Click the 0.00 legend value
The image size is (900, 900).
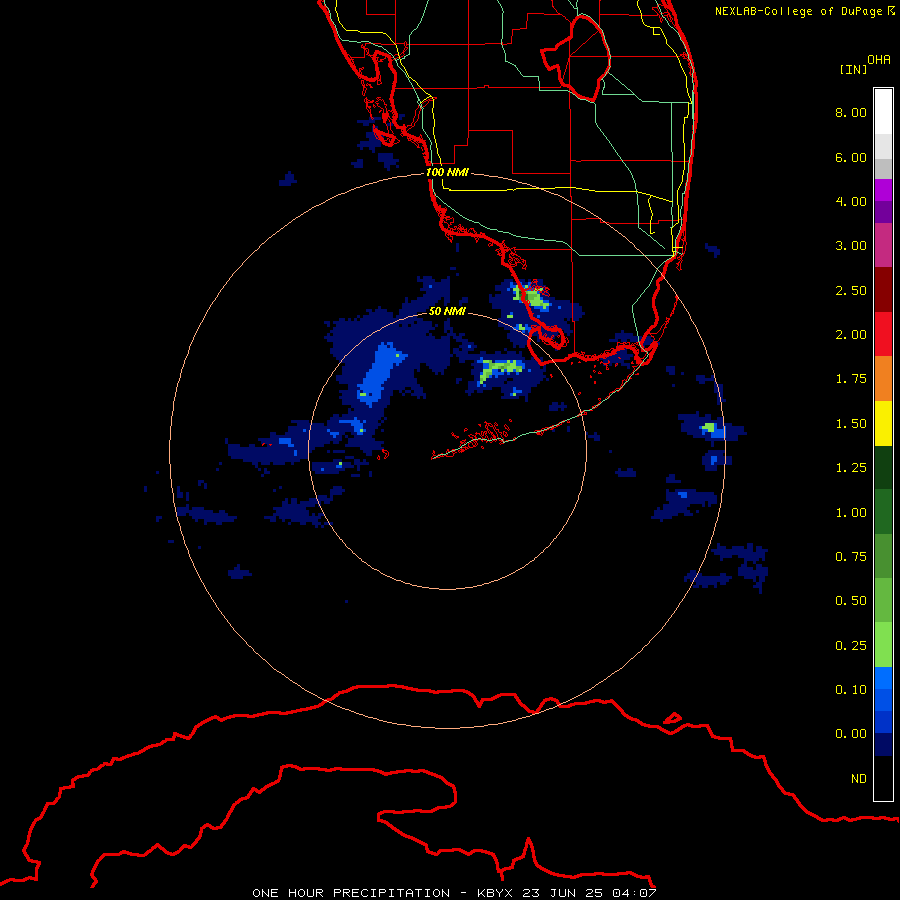[x=851, y=734]
